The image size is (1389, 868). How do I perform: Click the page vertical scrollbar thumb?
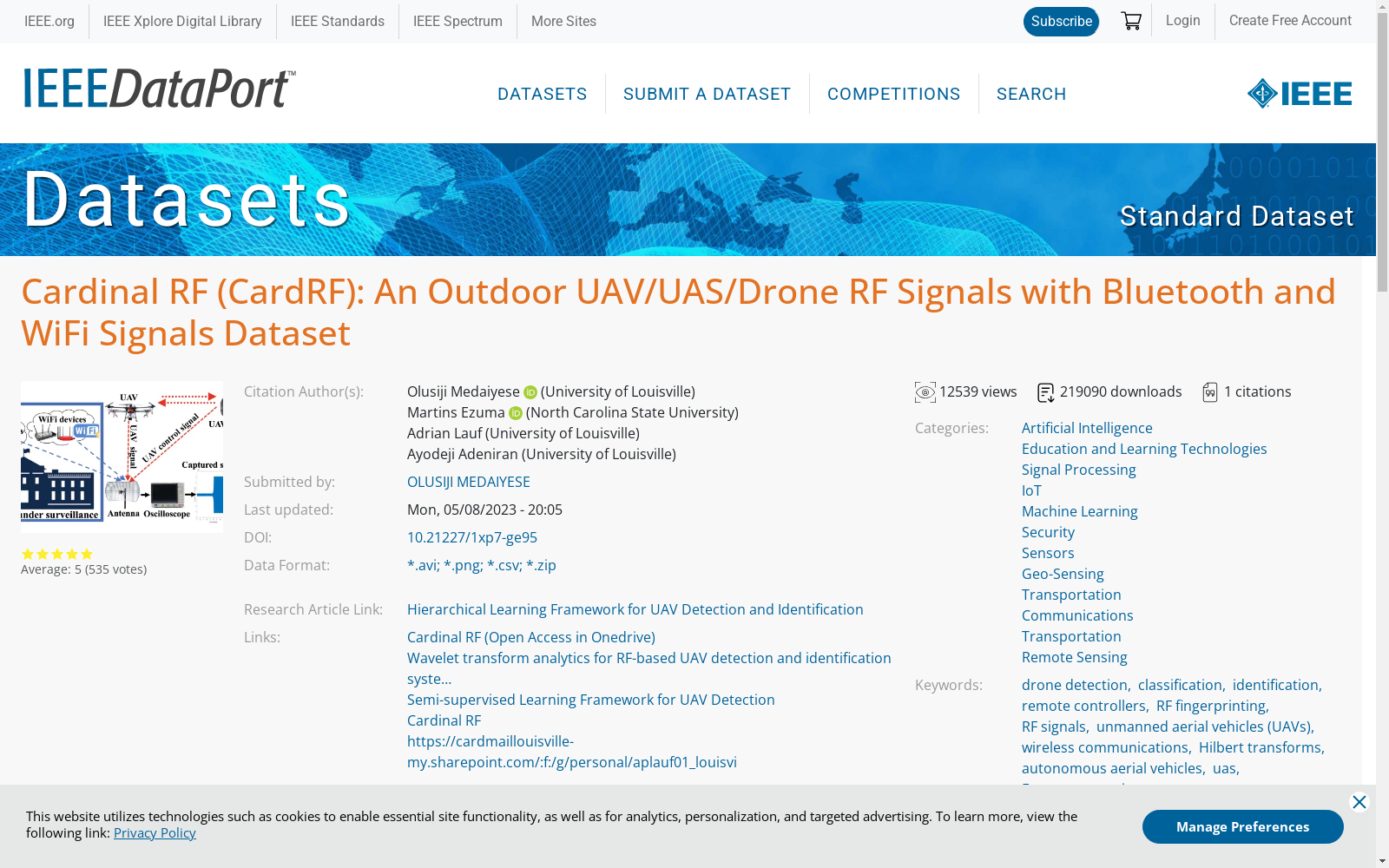pos(1382,153)
